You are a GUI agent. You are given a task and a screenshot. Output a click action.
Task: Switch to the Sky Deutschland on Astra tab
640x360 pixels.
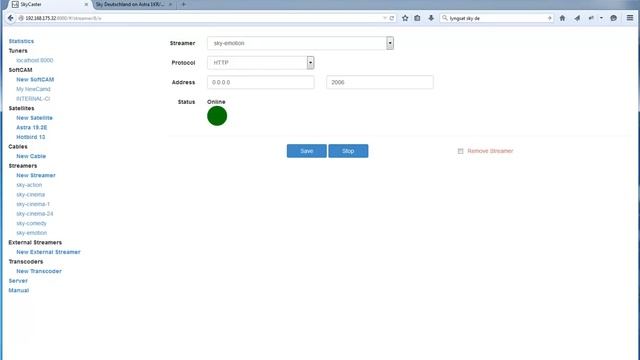point(134,4)
